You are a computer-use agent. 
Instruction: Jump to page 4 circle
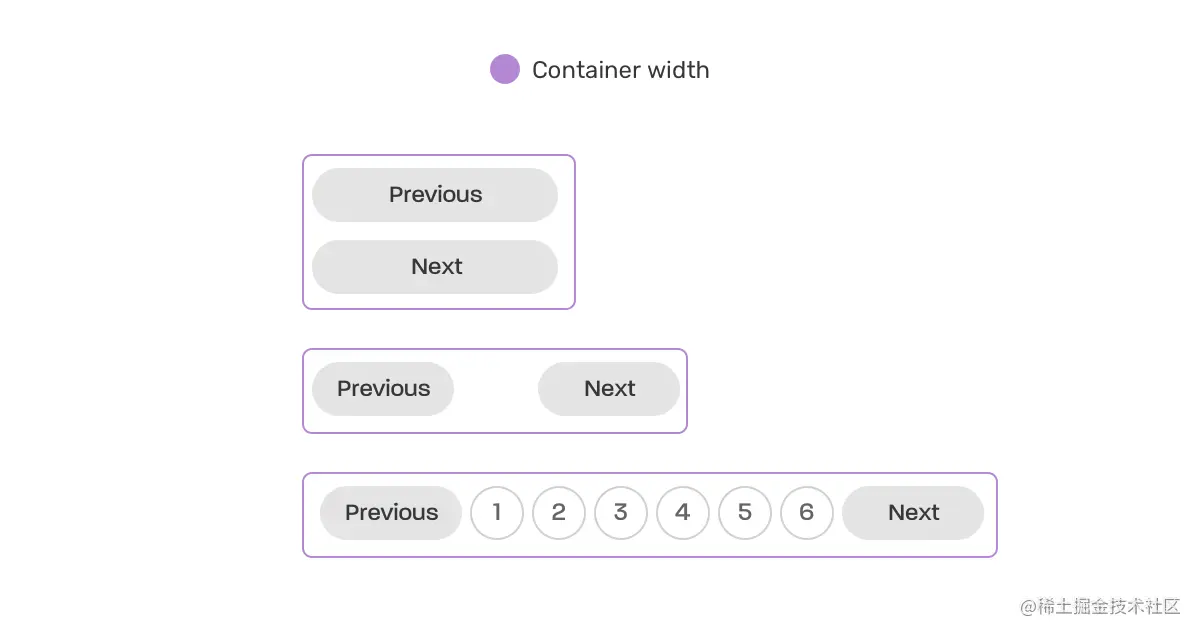[x=683, y=513]
